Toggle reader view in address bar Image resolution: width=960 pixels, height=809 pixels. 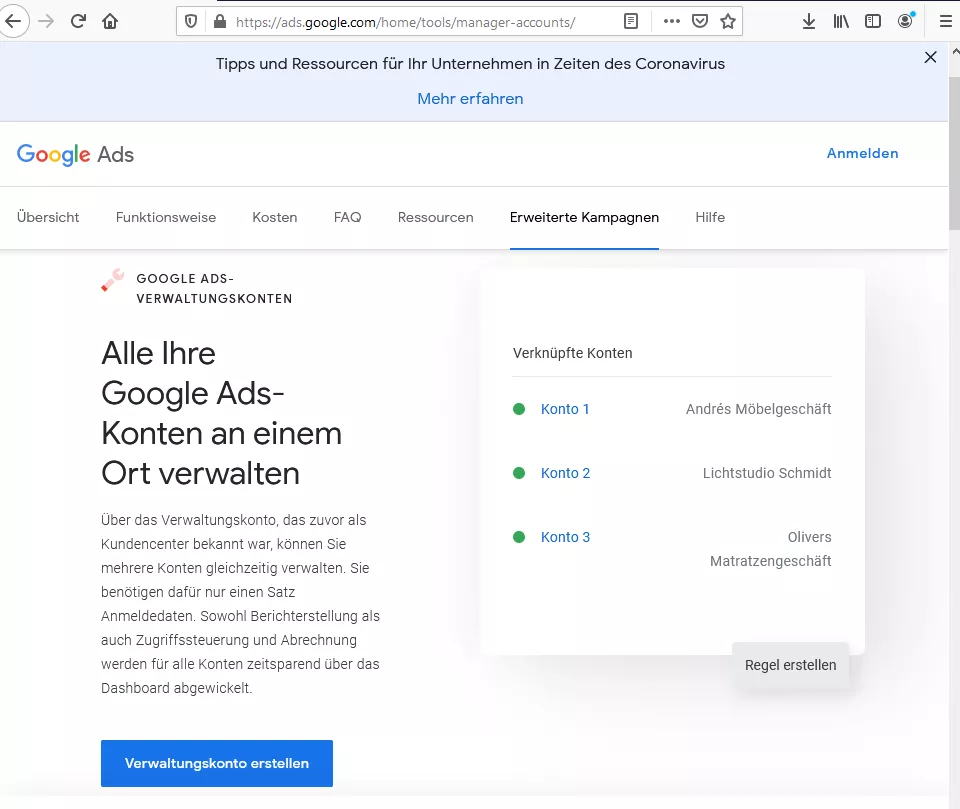(631, 21)
